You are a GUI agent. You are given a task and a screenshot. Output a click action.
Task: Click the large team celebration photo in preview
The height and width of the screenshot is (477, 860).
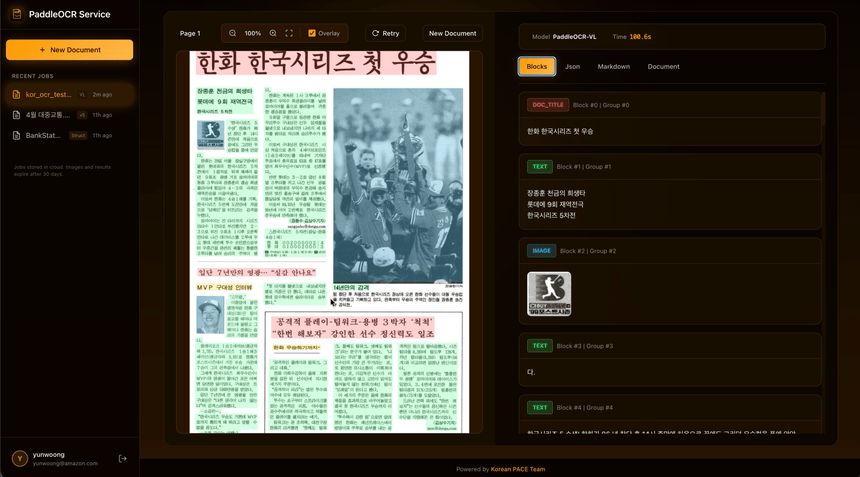[x=398, y=185]
